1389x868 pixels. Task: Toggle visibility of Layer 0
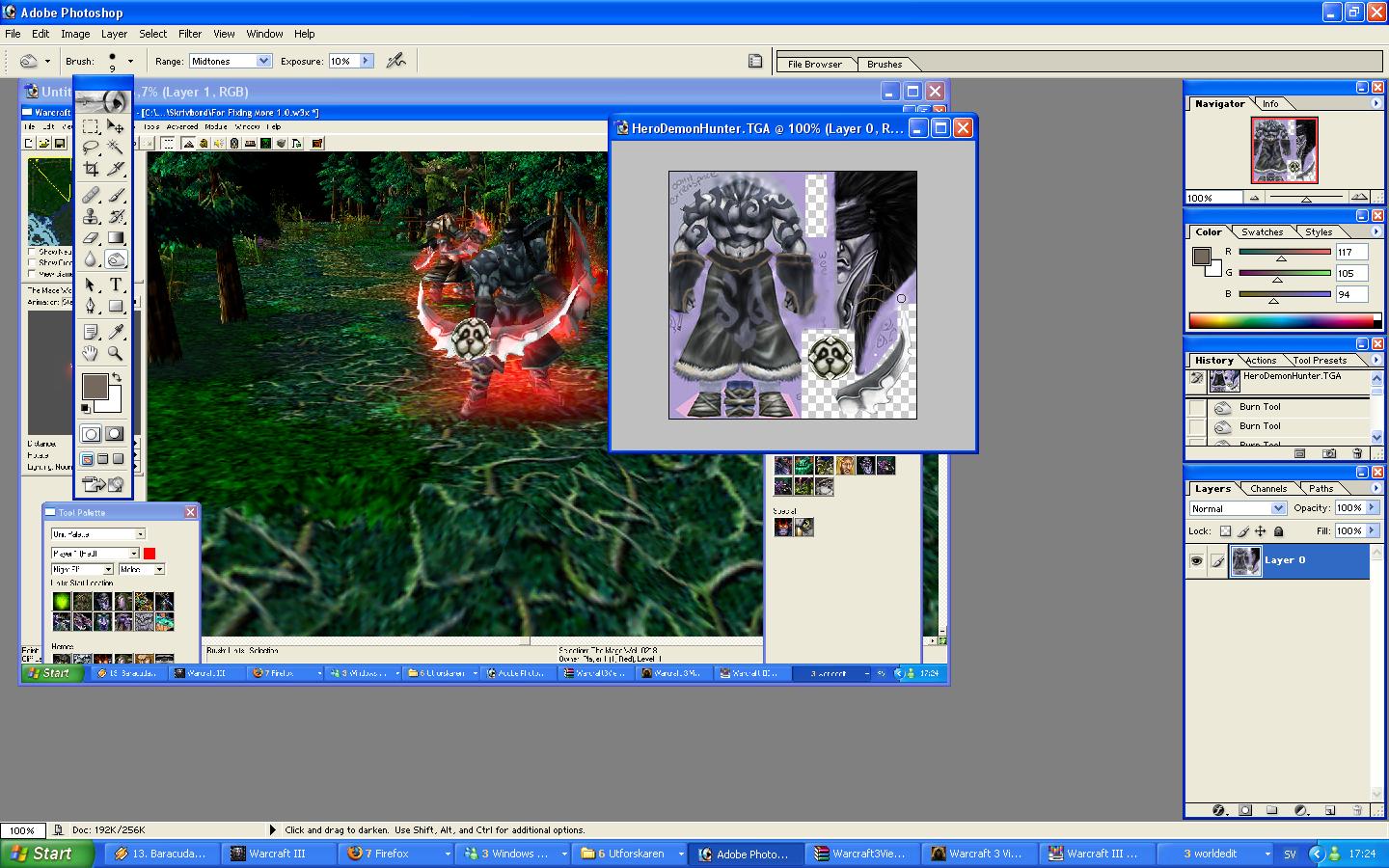tap(1196, 560)
